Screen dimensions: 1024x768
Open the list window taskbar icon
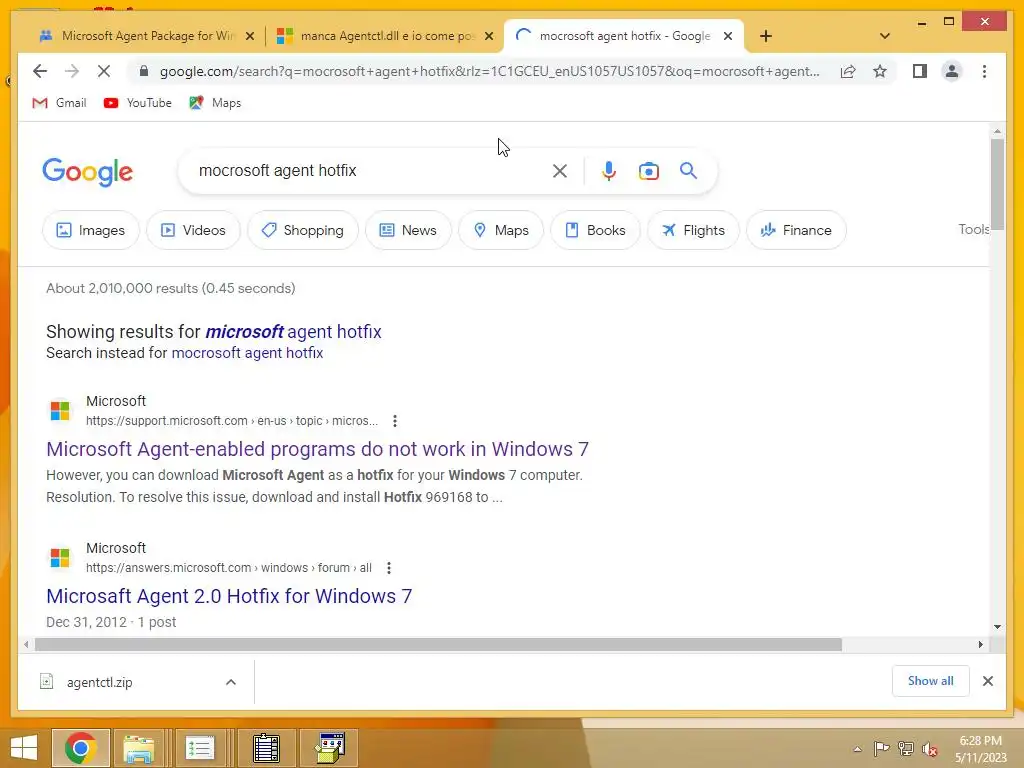pyautogui.click(x=200, y=748)
